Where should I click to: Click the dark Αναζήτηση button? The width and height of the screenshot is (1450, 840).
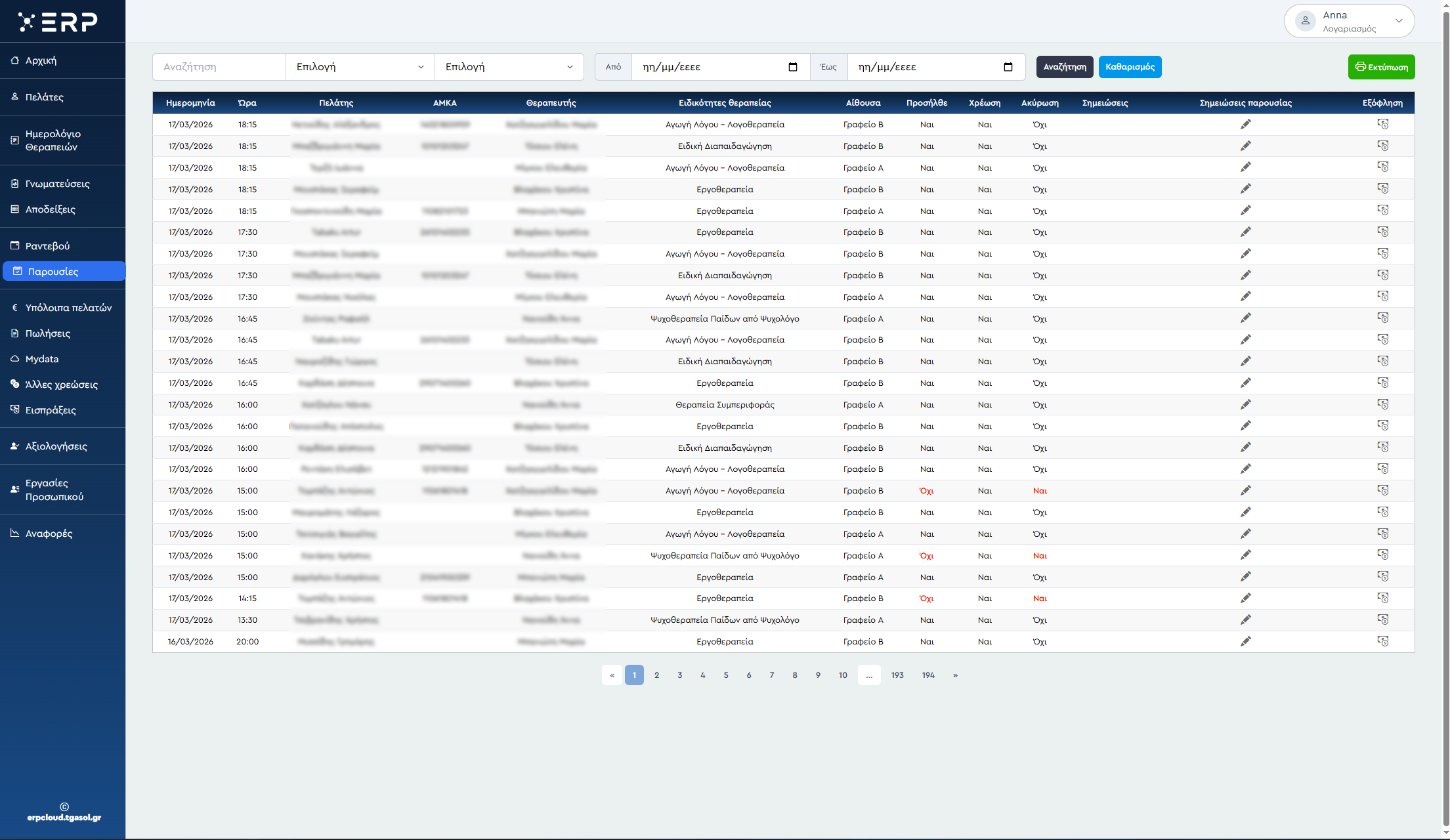(x=1065, y=67)
